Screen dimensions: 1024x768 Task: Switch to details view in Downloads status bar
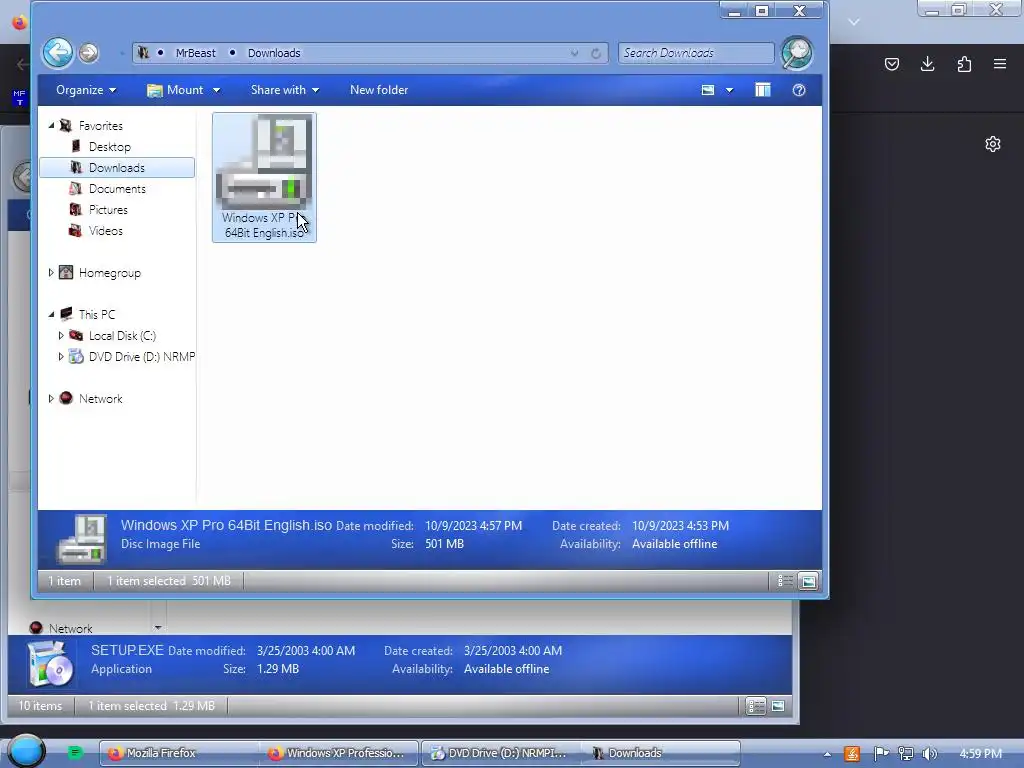click(785, 581)
